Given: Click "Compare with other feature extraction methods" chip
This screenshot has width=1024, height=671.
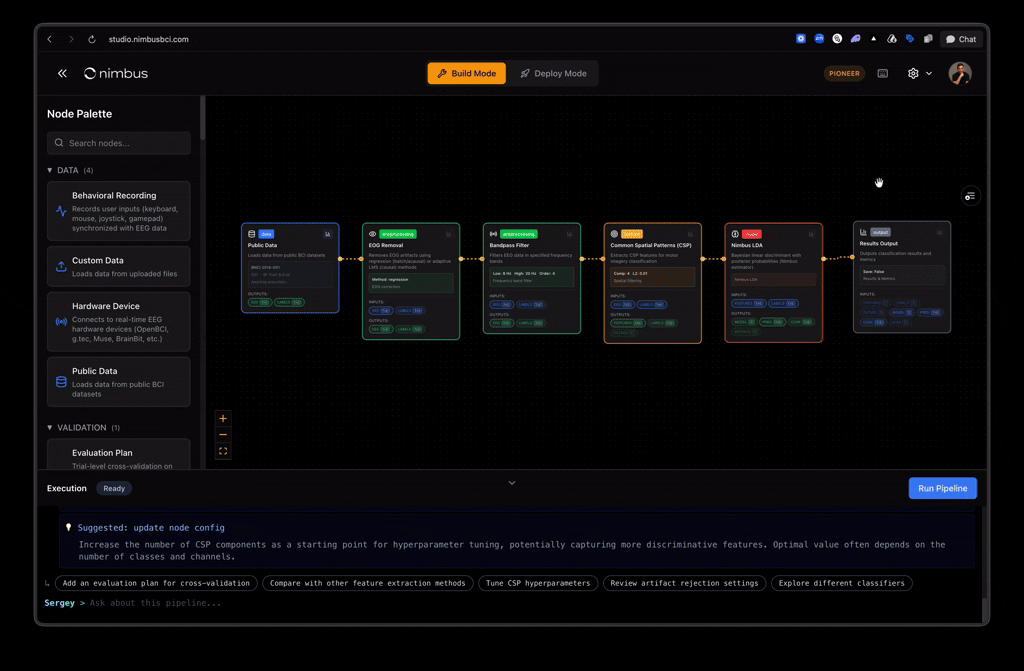Looking at the screenshot, I should point(368,583).
